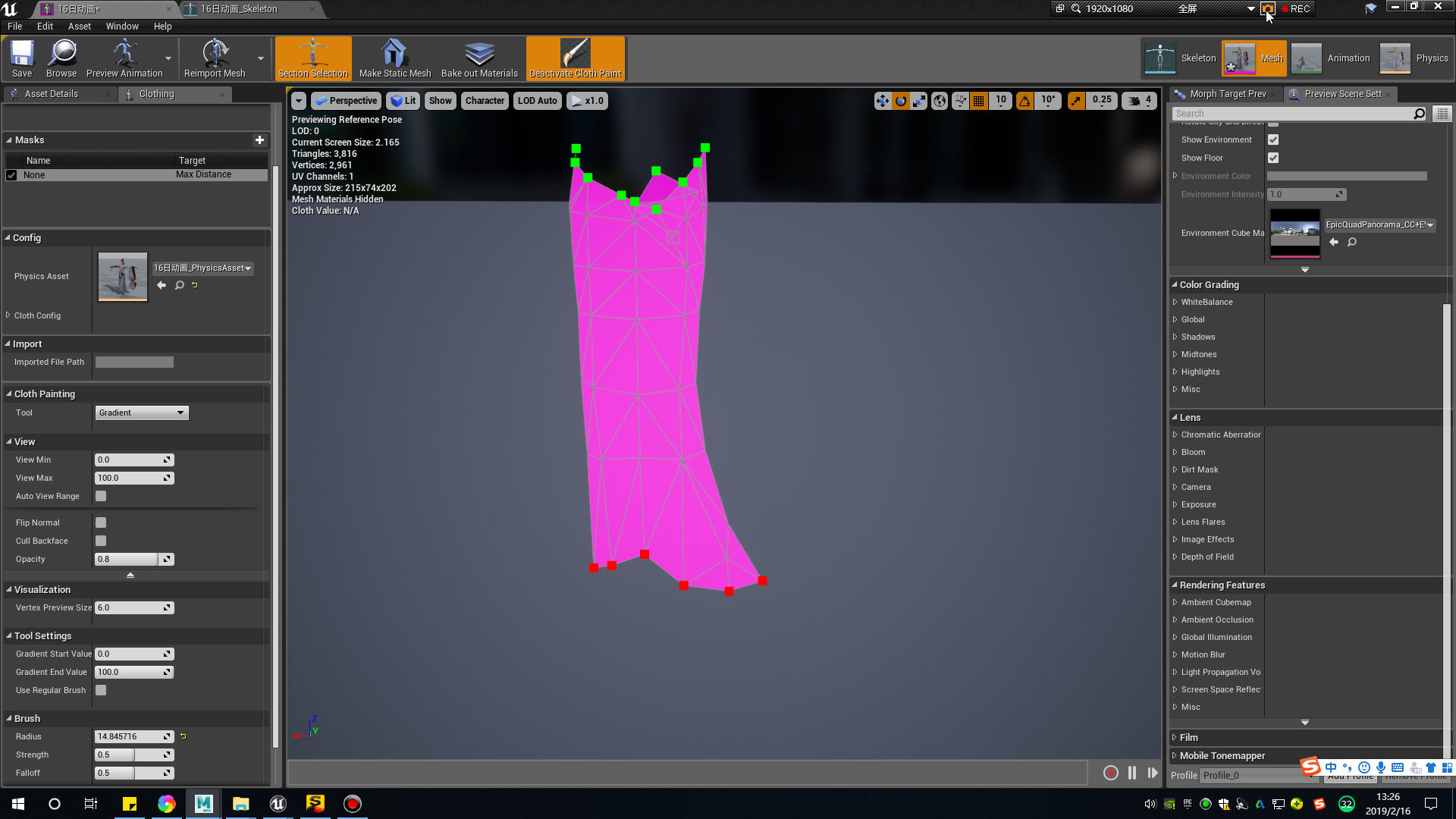Click the LOD Auto button
Image resolution: width=1456 pixels, height=819 pixels.
[537, 101]
